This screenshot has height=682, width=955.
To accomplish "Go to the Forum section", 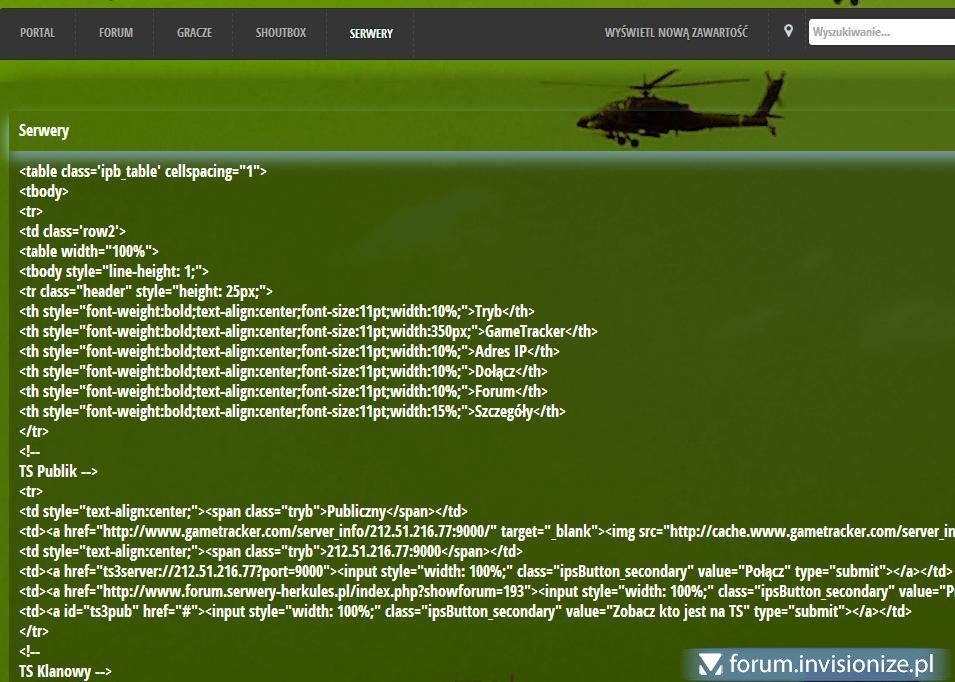I will click(x=116, y=33).
